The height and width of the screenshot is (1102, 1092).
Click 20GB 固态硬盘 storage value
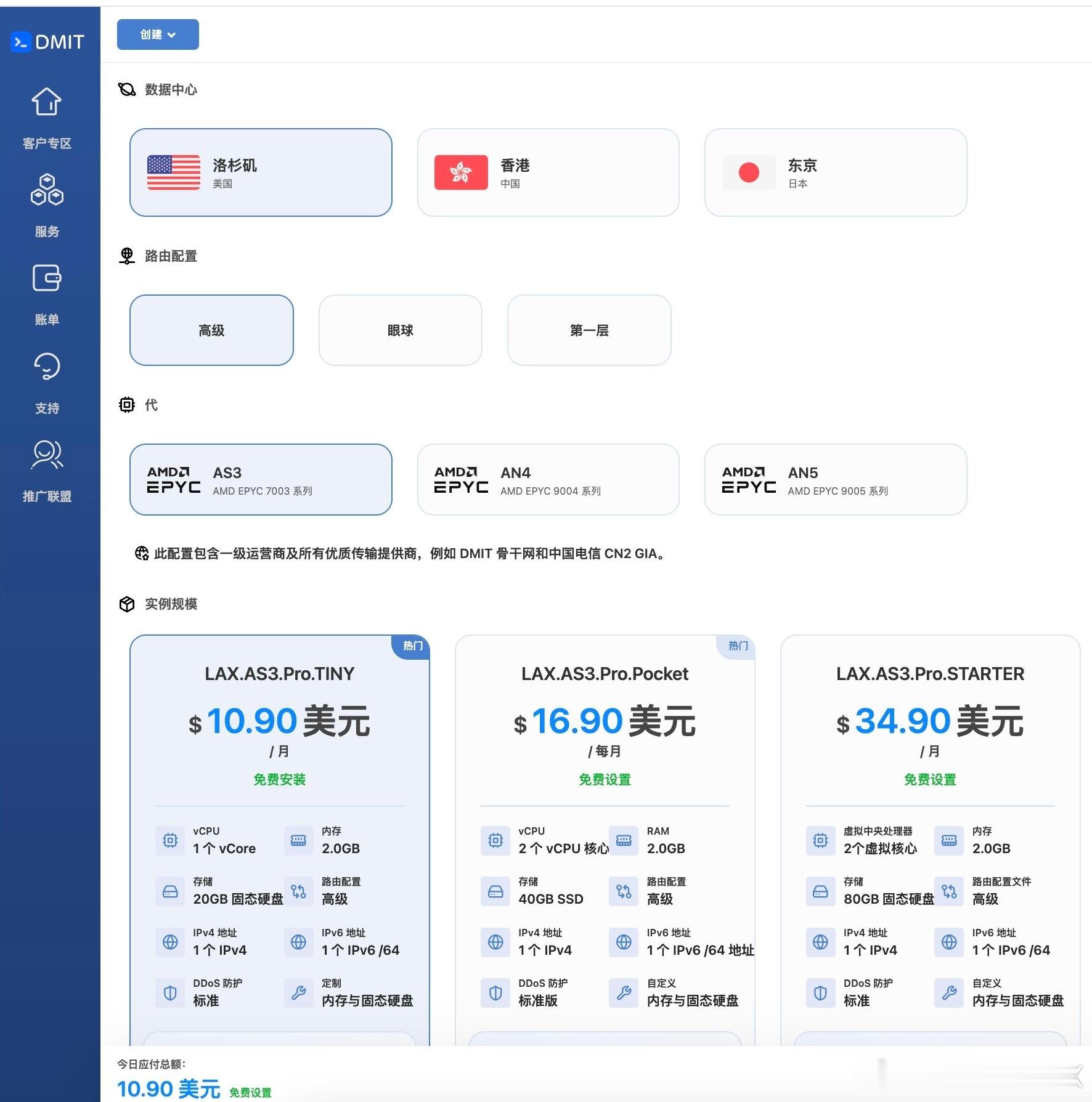pyautogui.click(x=238, y=899)
